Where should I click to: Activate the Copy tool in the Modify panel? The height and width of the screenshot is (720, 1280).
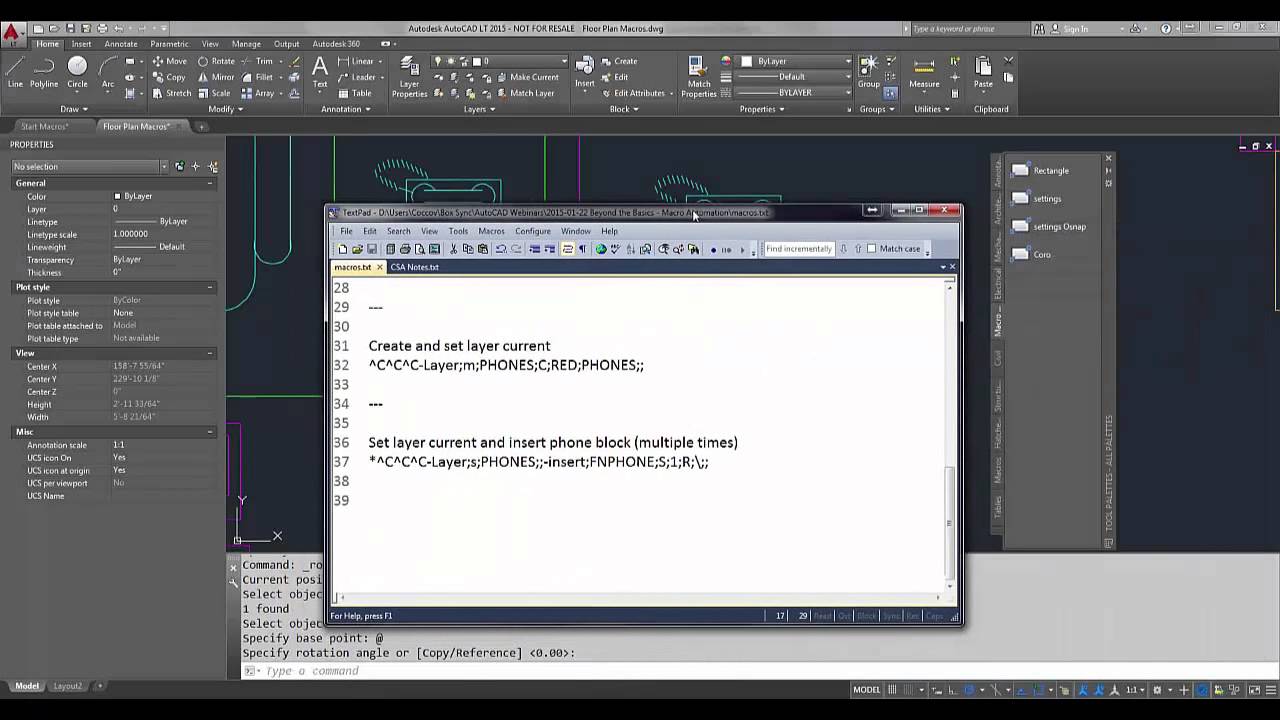[169, 77]
